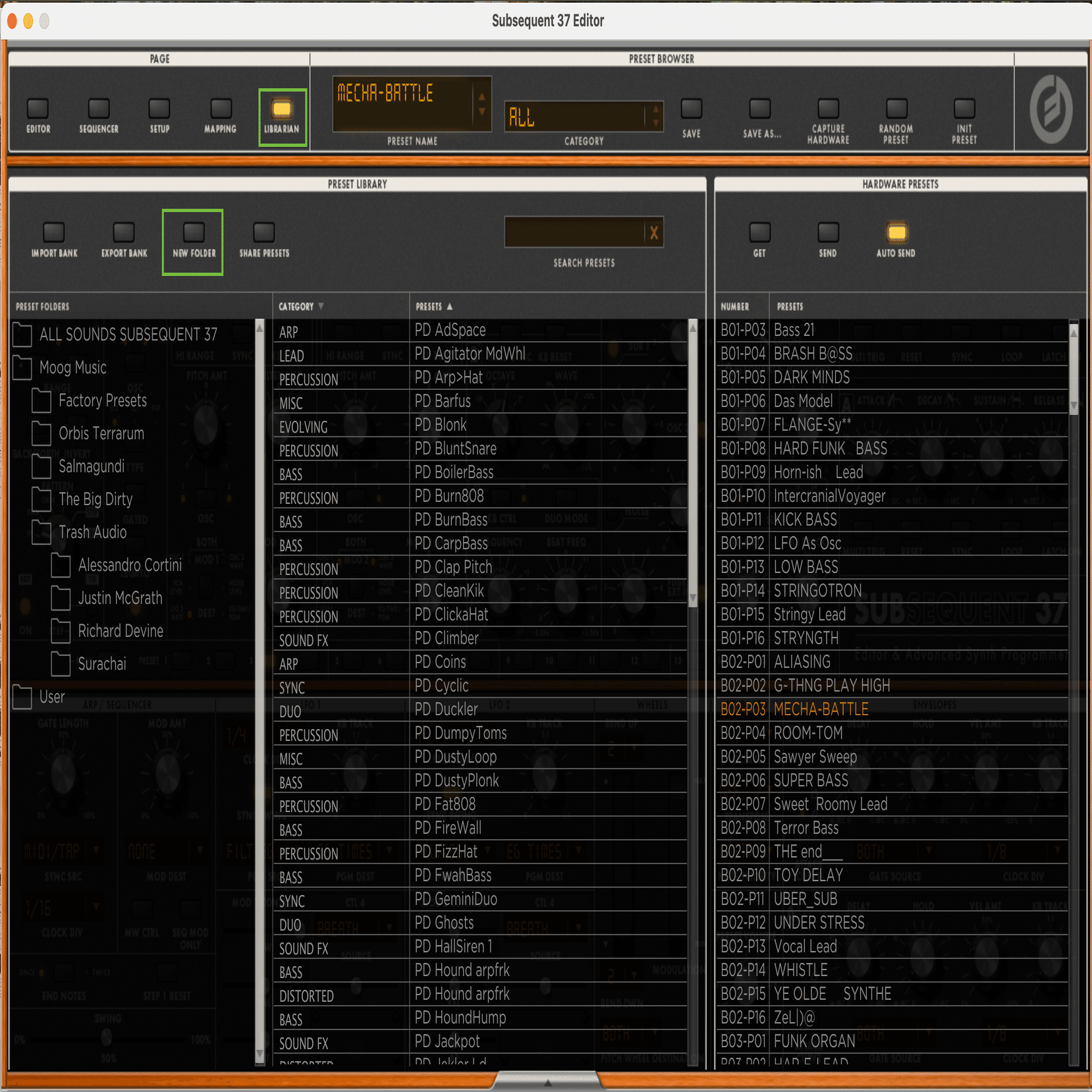Select hardware preset IntercranialVoyager
Viewport: 1092px width, 1092px height.
click(x=892, y=496)
